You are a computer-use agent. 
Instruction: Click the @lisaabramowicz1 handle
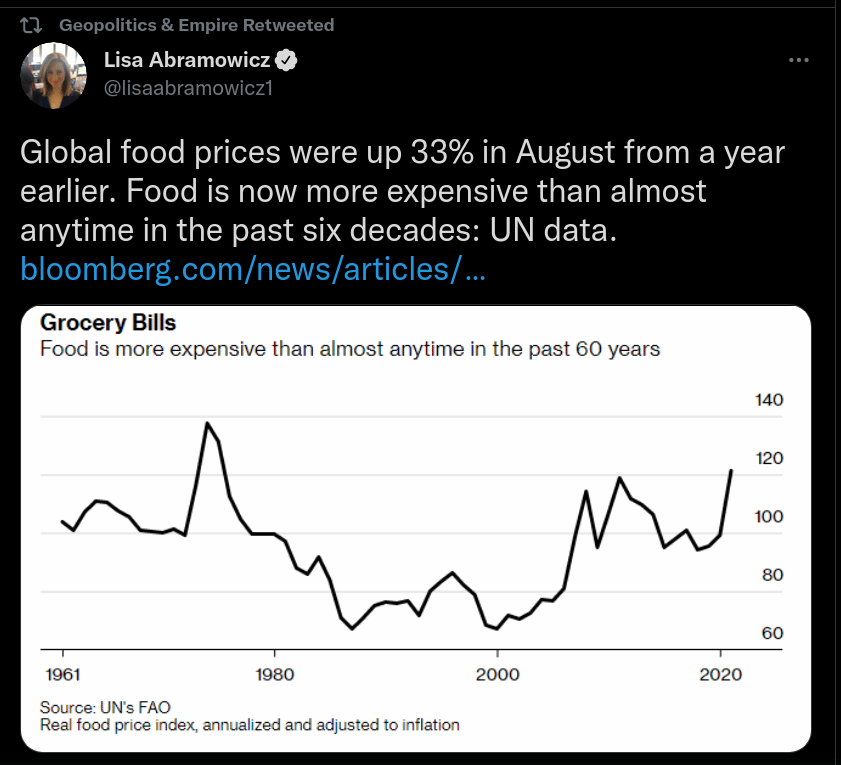(x=188, y=88)
